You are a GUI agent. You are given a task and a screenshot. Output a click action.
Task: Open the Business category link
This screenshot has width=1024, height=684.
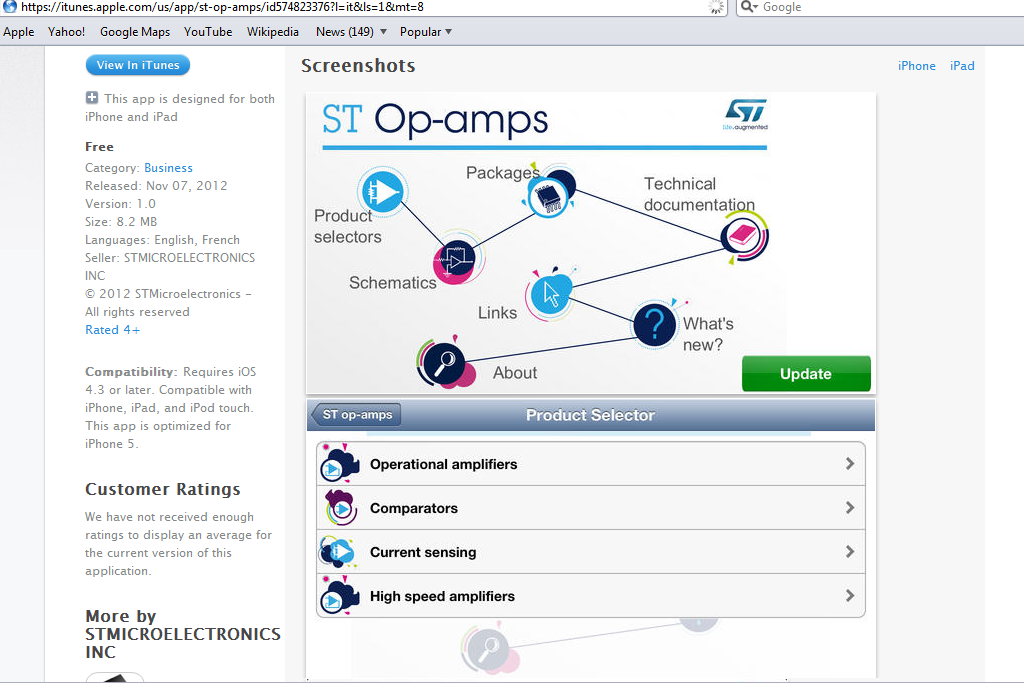pyautogui.click(x=168, y=168)
